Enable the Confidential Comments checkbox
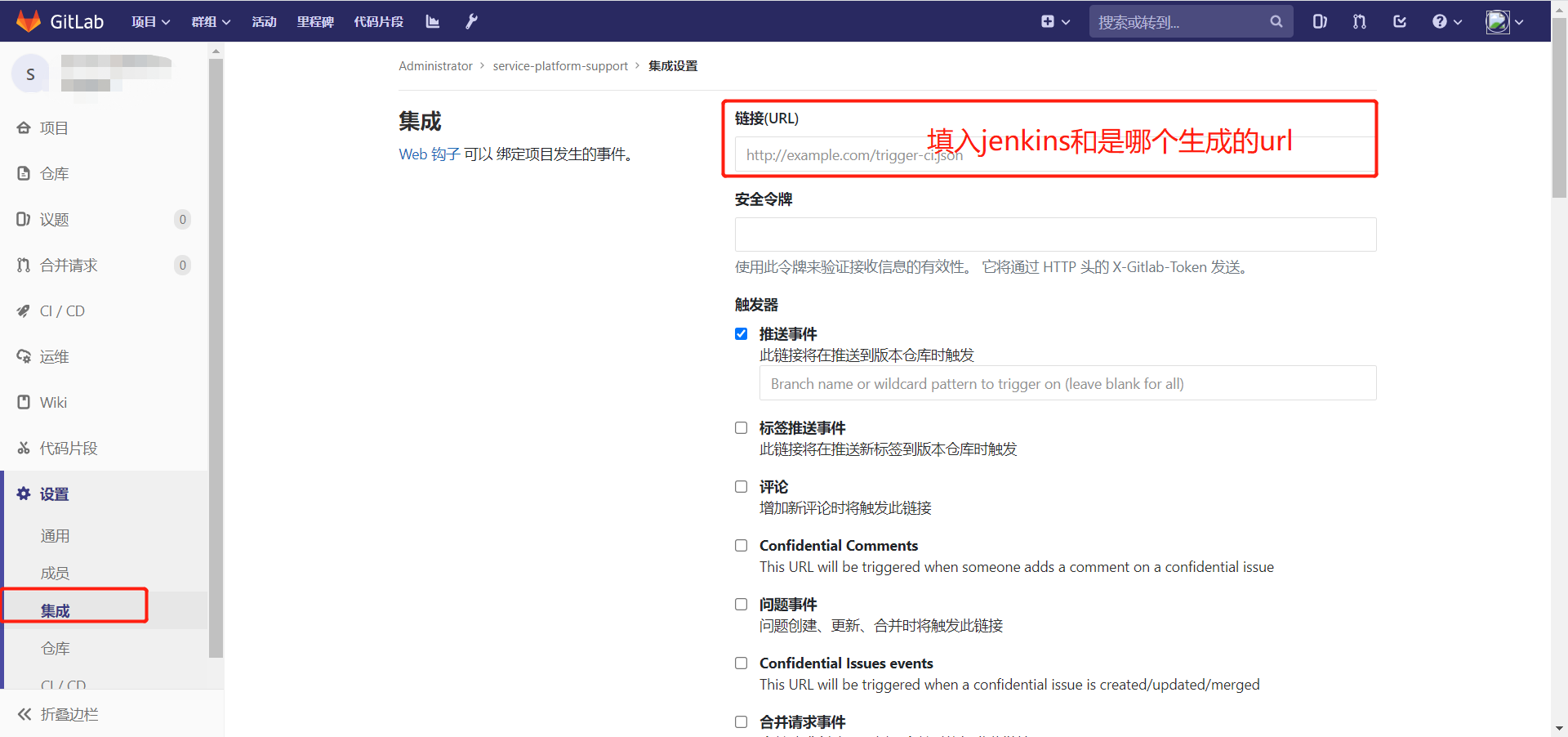The image size is (1568, 737). pos(741,545)
